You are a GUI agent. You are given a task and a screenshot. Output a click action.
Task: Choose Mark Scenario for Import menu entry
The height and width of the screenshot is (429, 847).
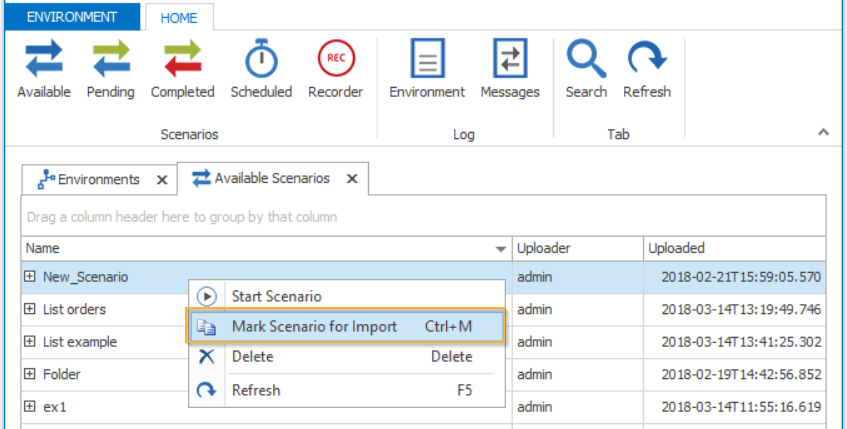click(x=314, y=327)
